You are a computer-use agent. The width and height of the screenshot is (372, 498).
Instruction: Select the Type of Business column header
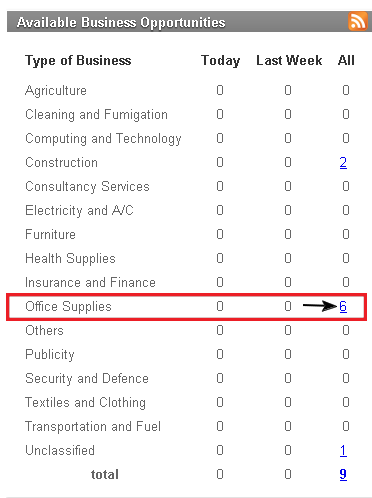pos(78,61)
